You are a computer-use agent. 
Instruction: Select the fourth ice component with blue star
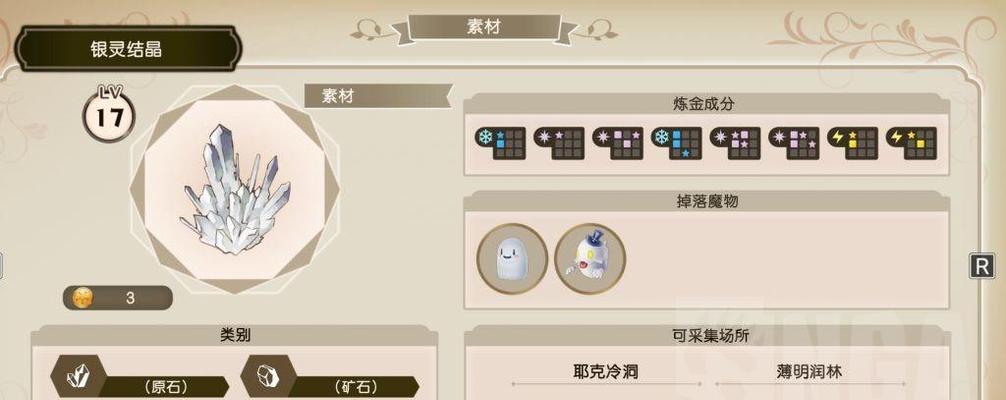pos(677,143)
